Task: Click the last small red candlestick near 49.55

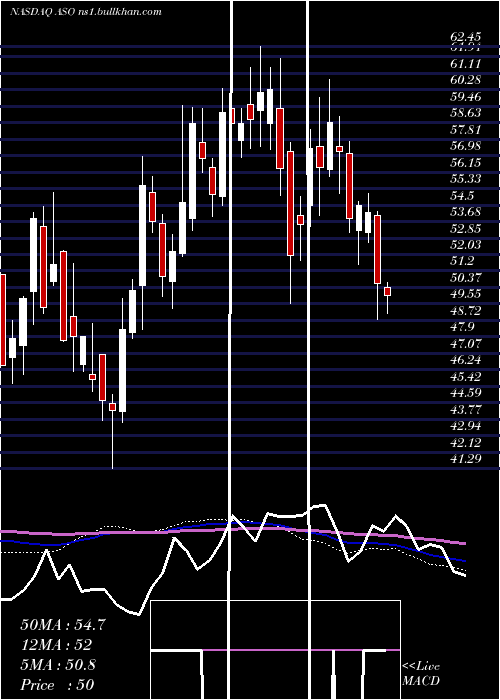Action: (x=387, y=292)
